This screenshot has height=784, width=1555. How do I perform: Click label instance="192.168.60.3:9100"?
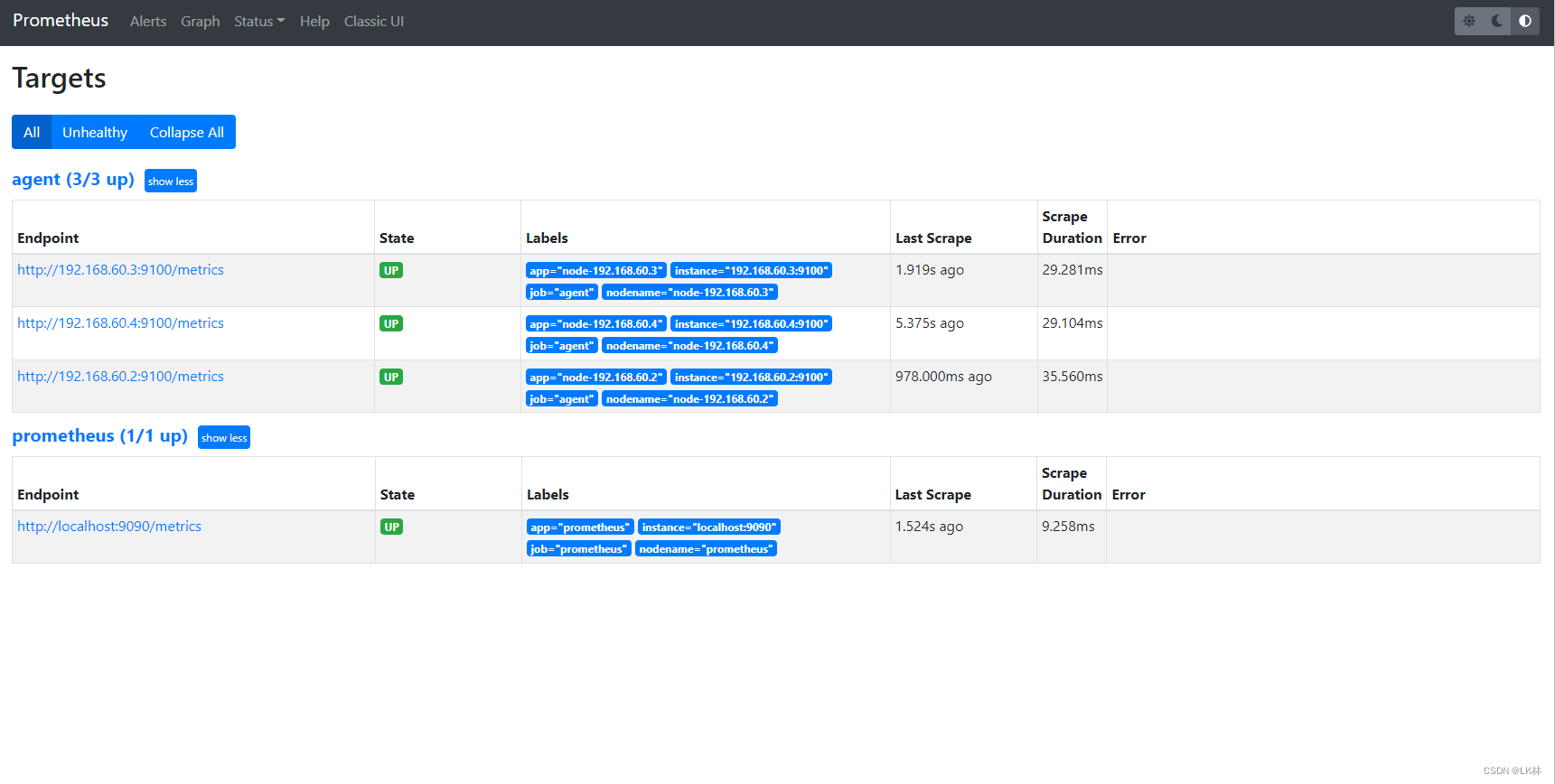pos(751,270)
